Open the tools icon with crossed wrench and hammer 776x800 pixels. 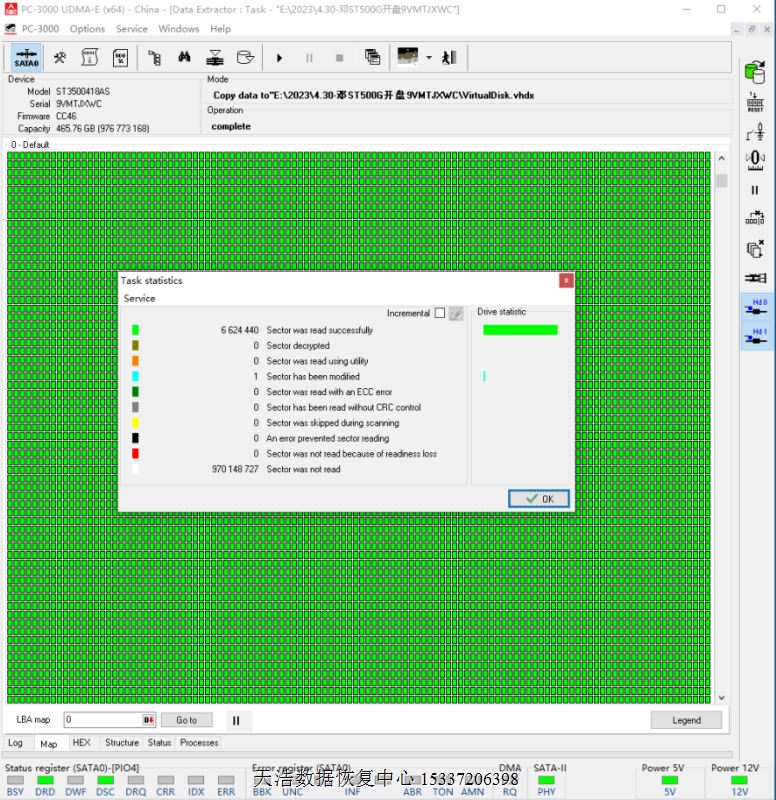click(x=60, y=58)
